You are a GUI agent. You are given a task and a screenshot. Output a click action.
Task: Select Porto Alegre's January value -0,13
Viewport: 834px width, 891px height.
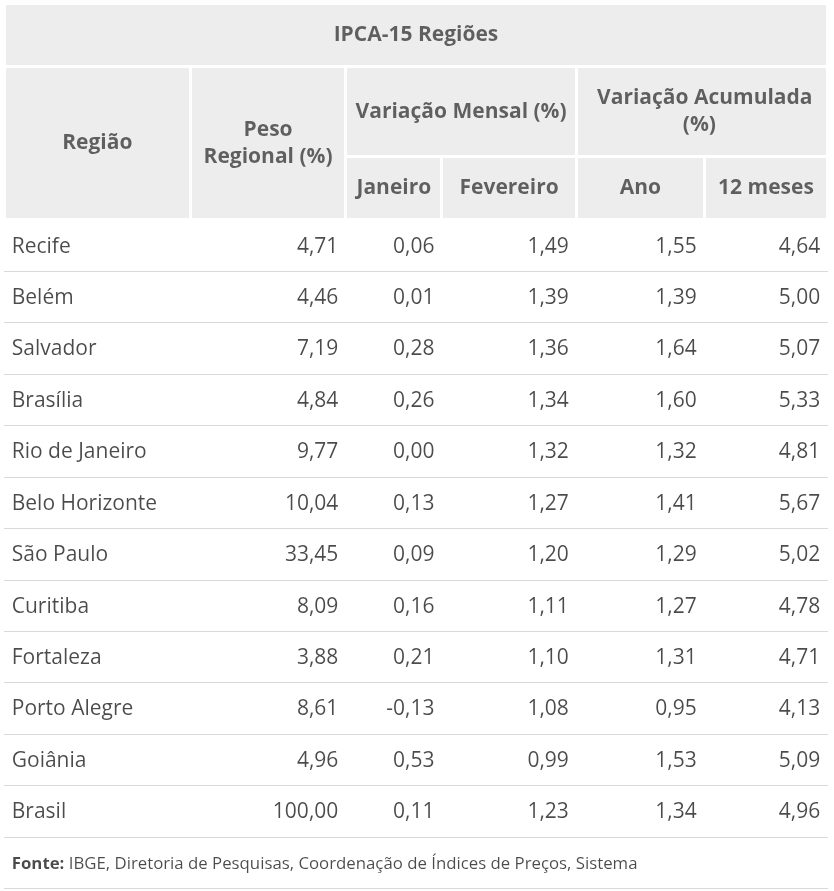tap(410, 708)
